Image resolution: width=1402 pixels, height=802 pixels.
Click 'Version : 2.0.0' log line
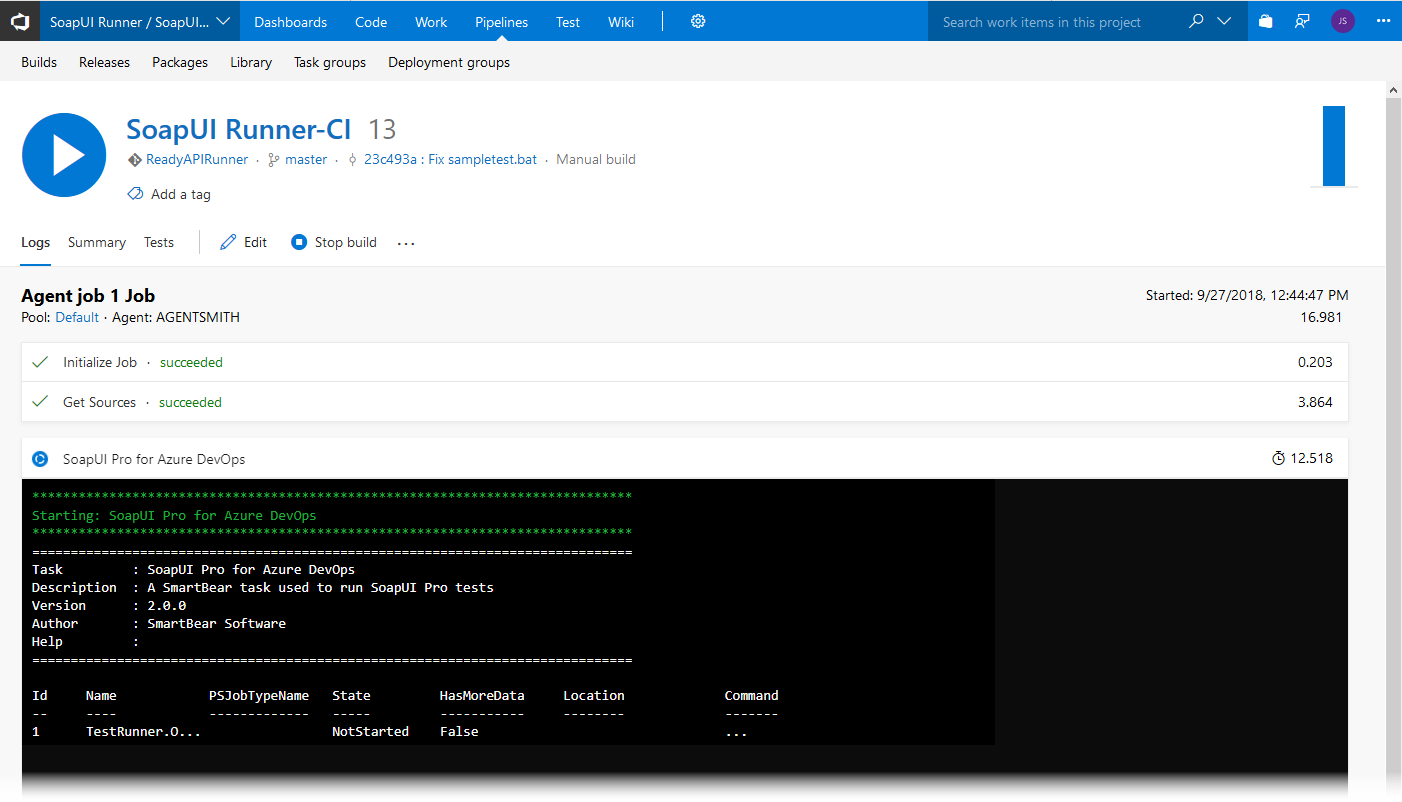coord(109,605)
